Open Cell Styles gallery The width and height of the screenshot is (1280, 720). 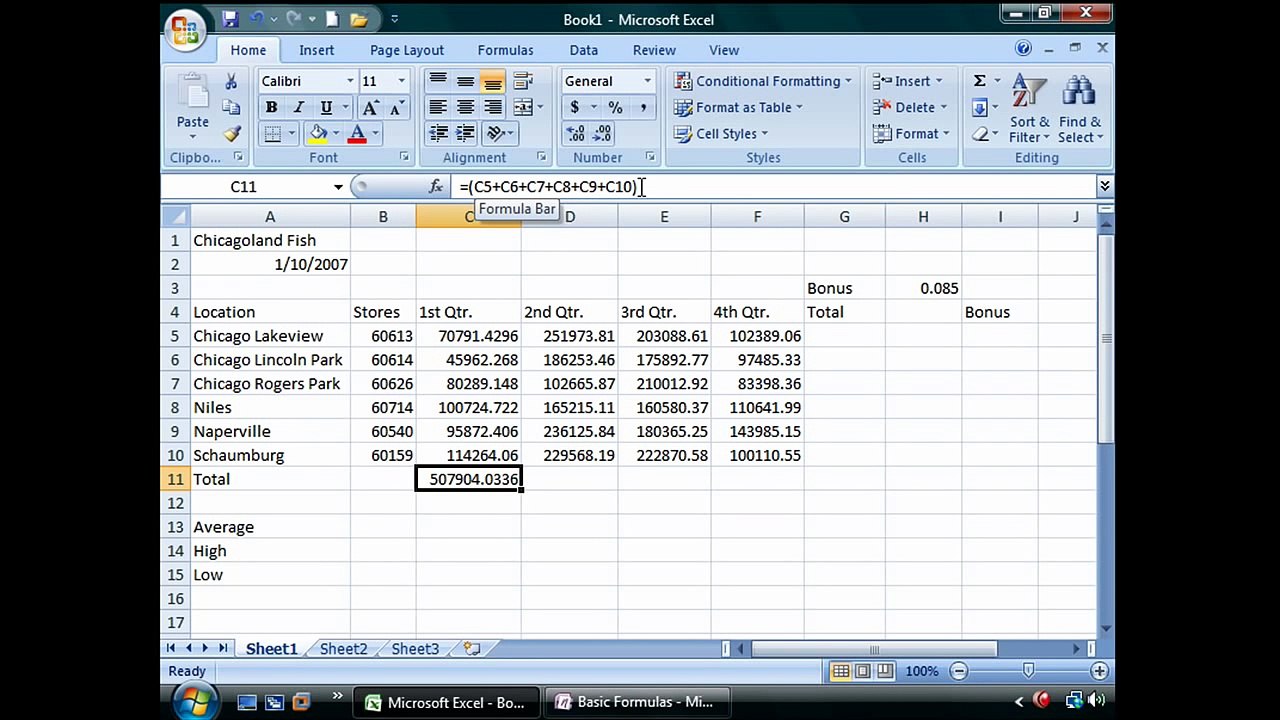click(721, 134)
